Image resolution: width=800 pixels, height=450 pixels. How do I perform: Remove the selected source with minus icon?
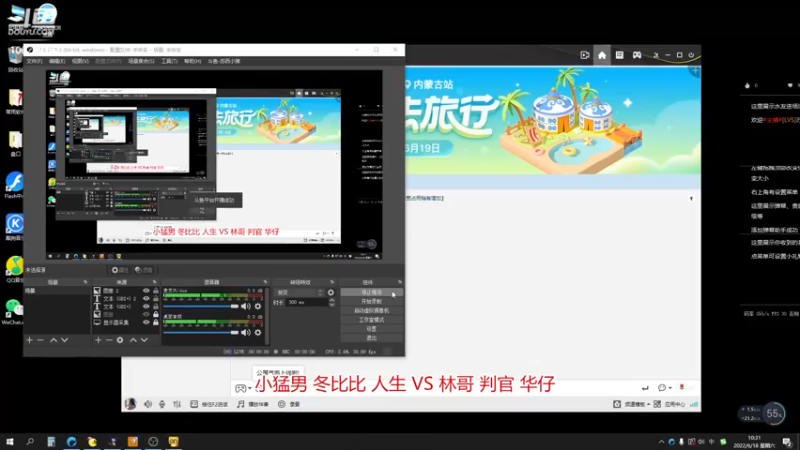pyautogui.click(x=109, y=340)
